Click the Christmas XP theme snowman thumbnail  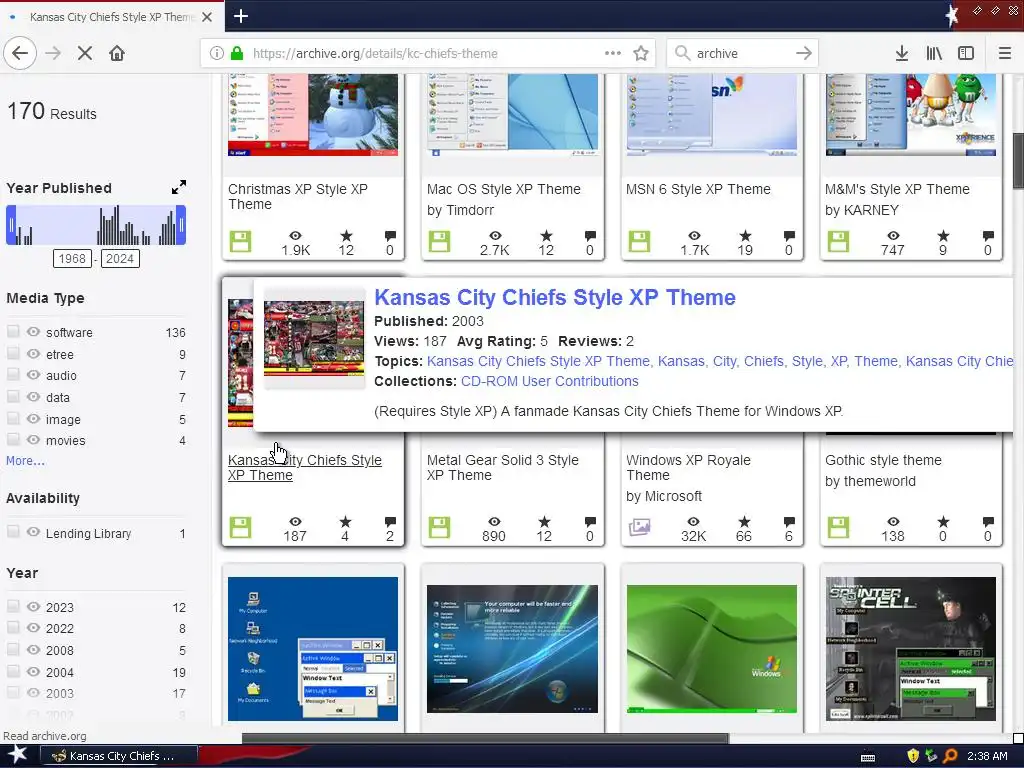[x=313, y=115]
